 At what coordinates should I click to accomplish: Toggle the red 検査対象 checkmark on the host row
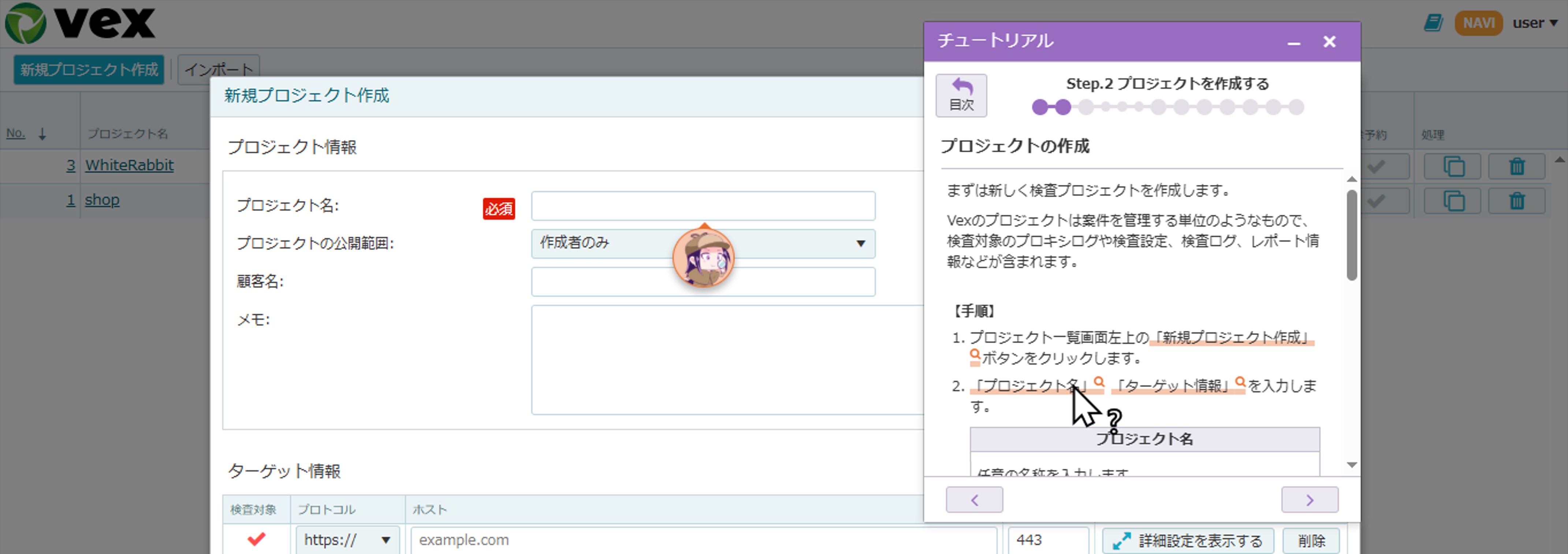point(256,539)
